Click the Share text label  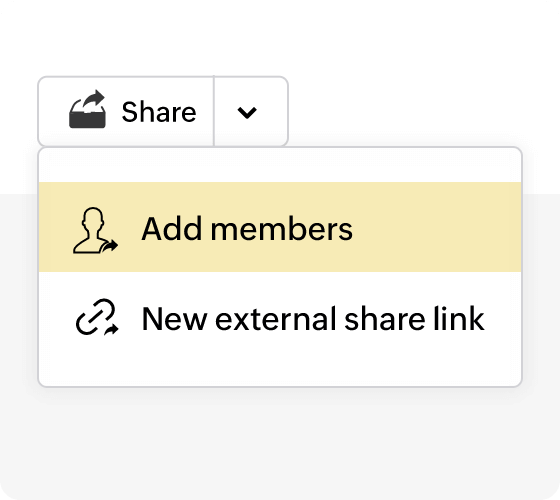pos(159,112)
